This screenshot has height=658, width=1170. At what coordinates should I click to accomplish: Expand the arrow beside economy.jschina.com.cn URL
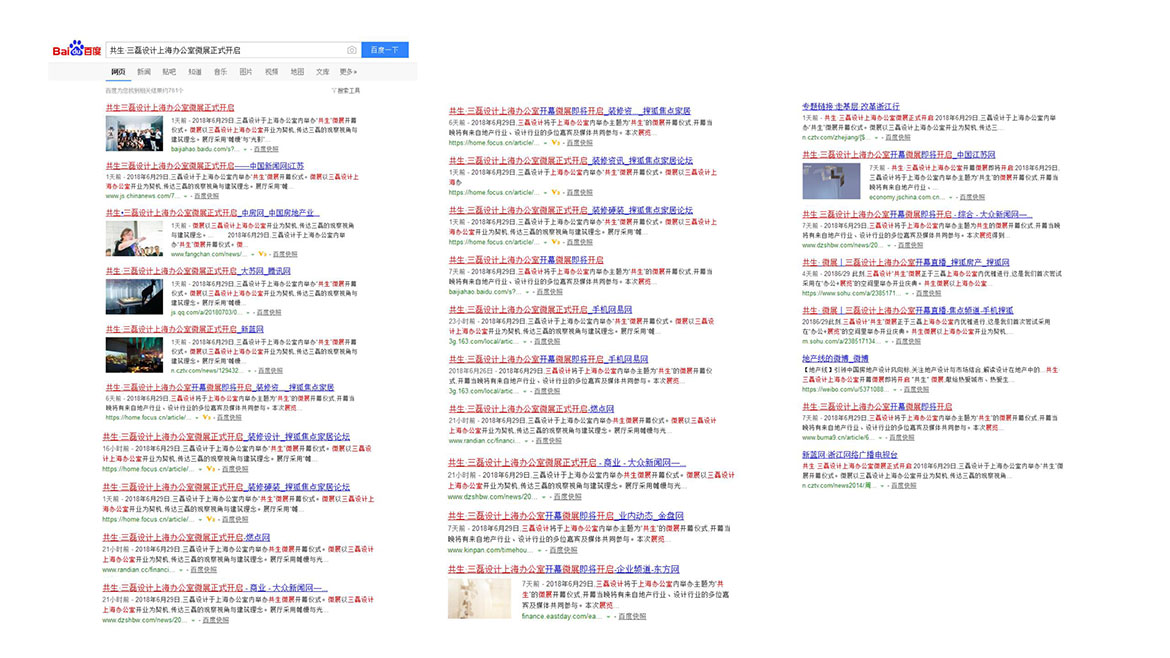pyautogui.click(x=951, y=197)
